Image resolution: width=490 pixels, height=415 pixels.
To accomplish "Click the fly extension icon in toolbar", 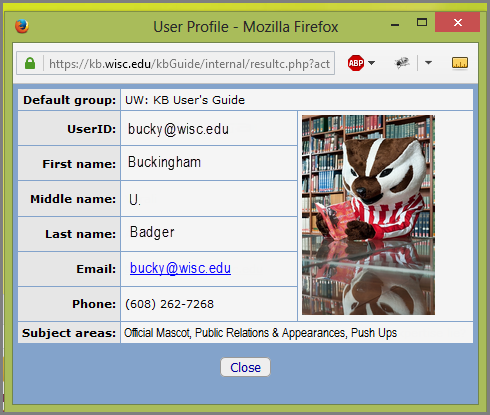I will click(402, 63).
